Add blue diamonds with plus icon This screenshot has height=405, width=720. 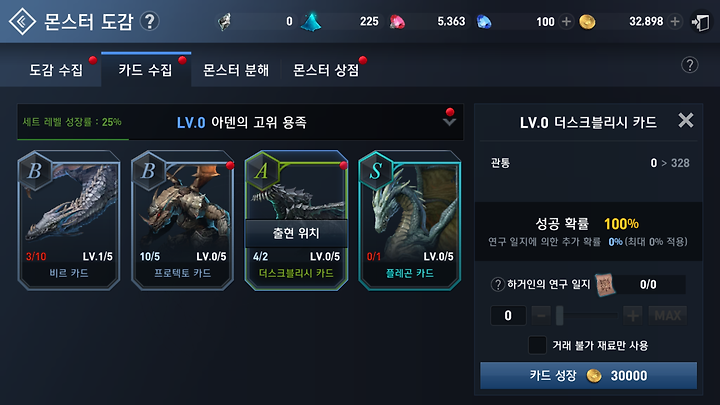coord(567,22)
